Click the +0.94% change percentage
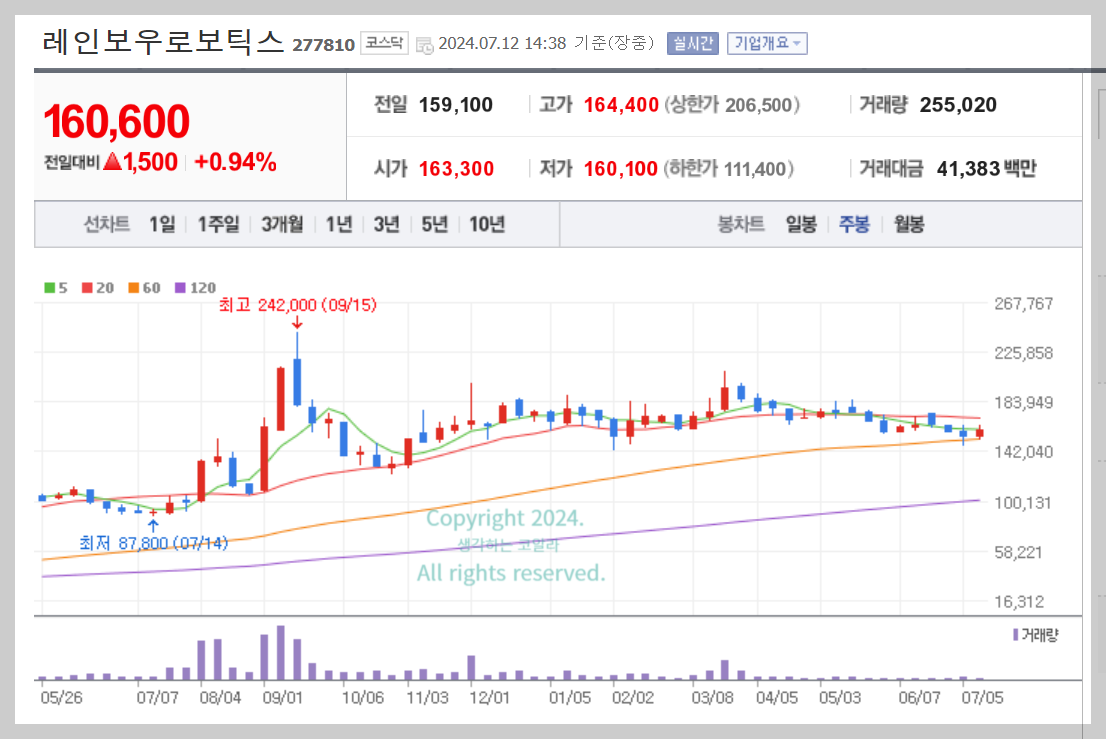 coord(235,162)
